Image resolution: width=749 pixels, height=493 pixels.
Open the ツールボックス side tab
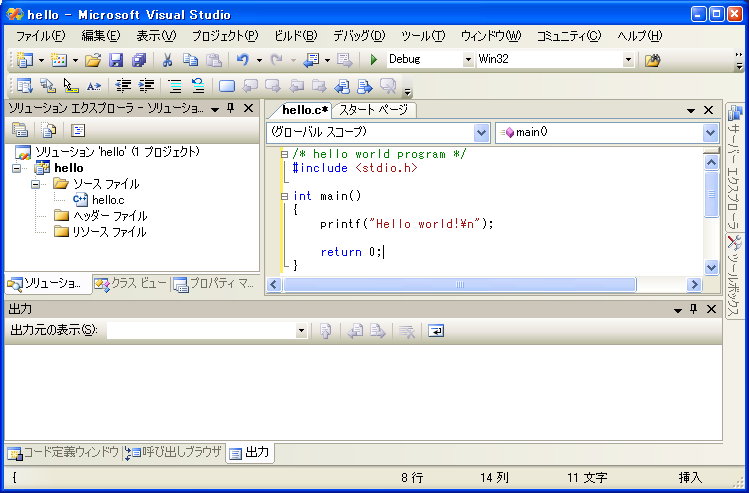(x=734, y=276)
